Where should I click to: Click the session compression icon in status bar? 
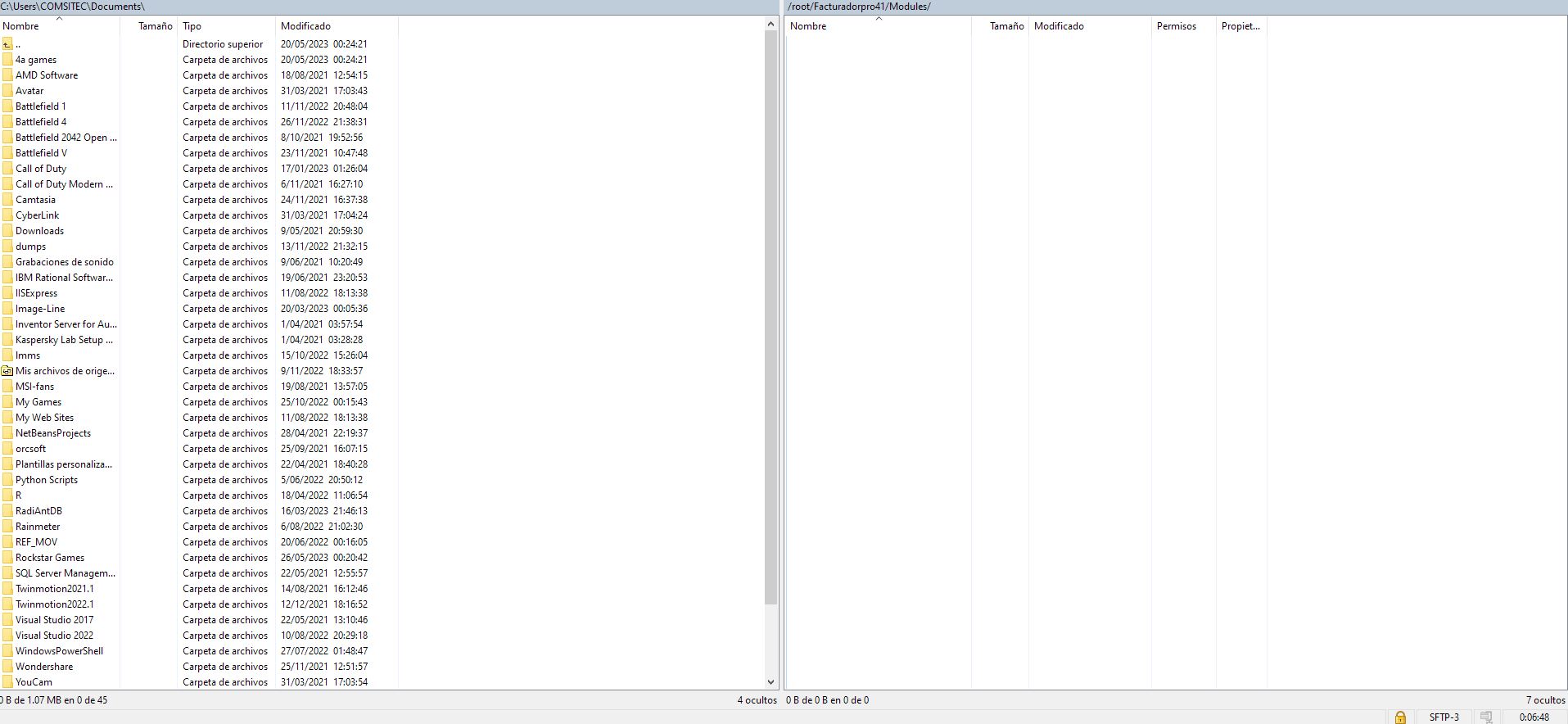click(x=1486, y=717)
